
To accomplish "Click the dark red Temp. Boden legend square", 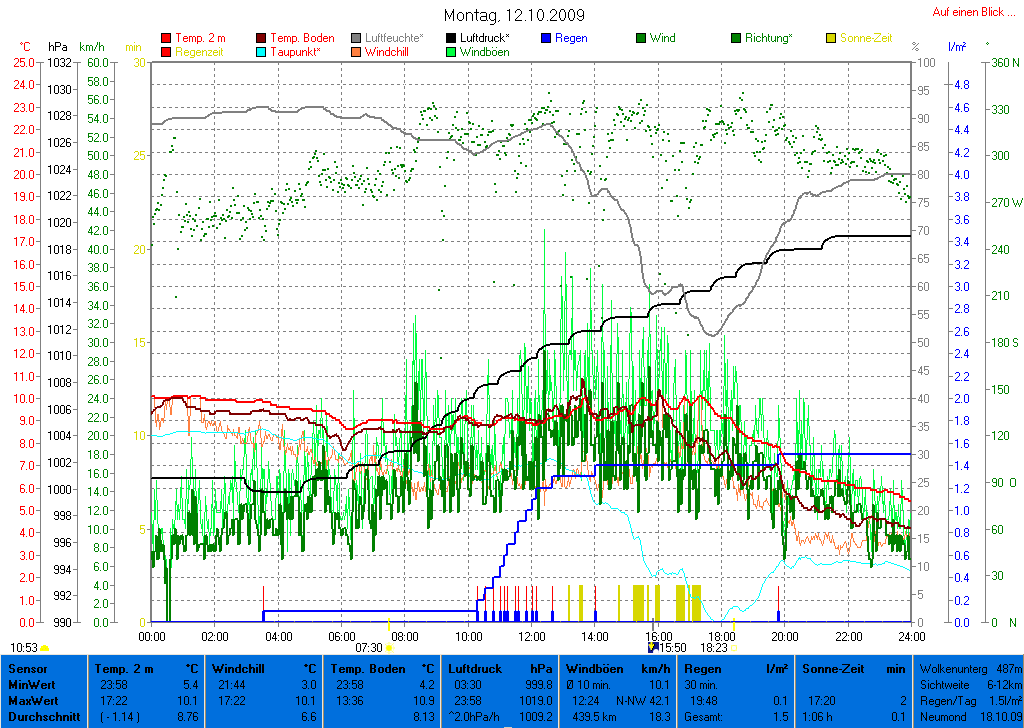I will 262,39.
